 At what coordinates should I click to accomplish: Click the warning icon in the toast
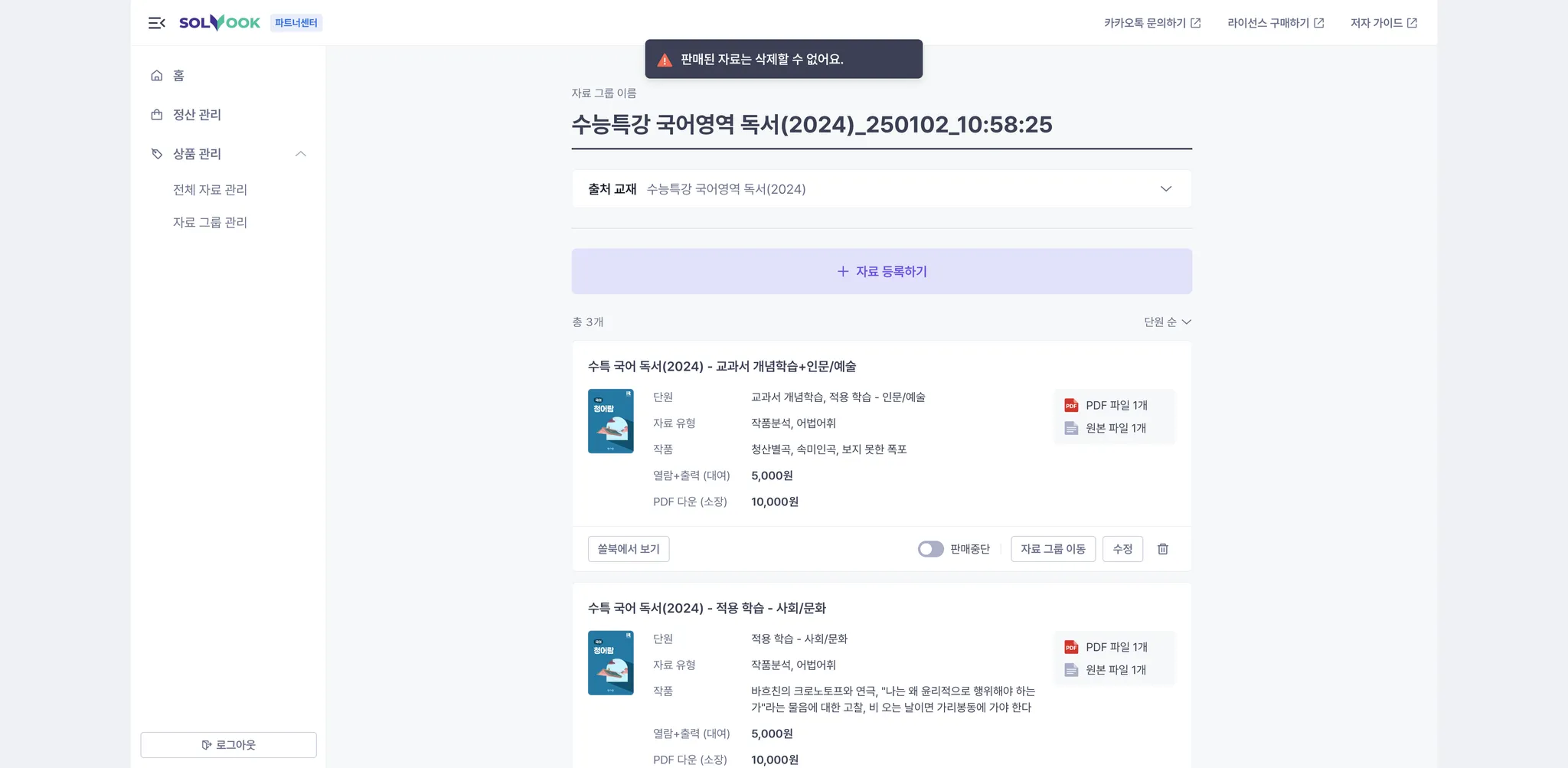pyautogui.click(x=665, y=60)
